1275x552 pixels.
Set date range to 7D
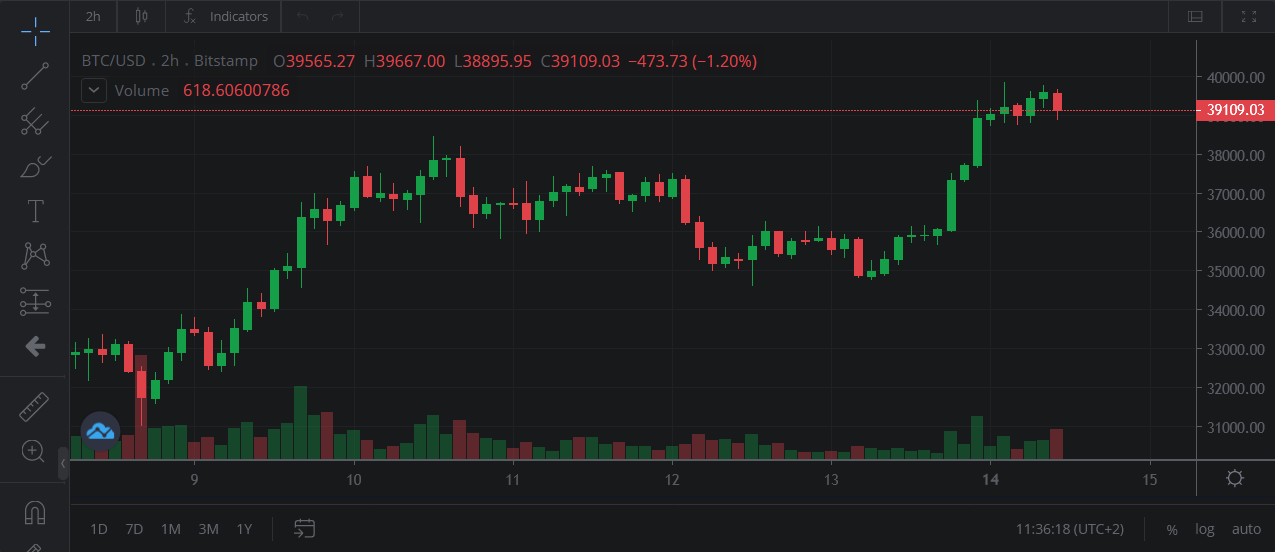[x=134, y=528]
